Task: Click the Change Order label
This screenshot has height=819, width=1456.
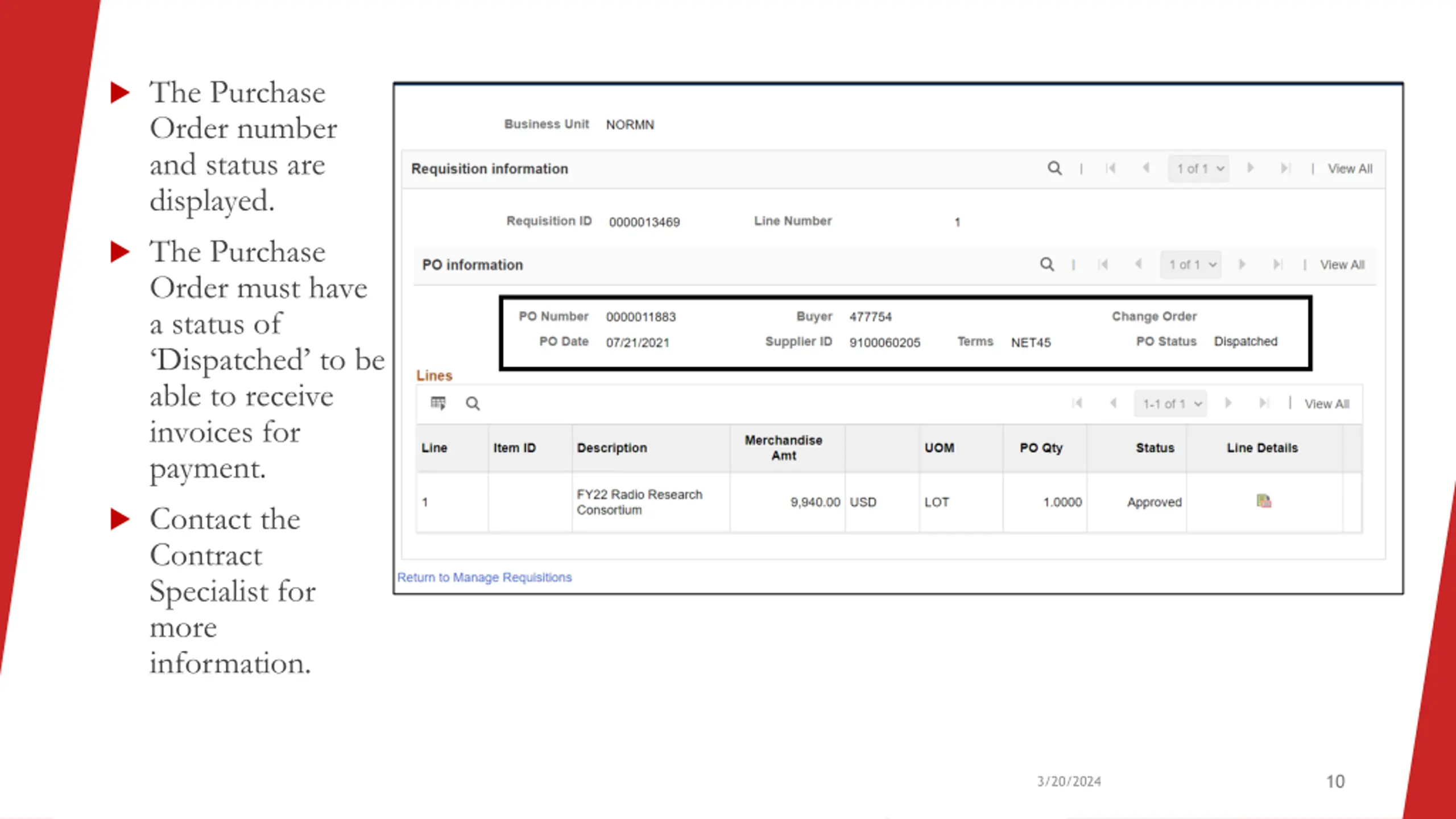Action: (1154, 317)
